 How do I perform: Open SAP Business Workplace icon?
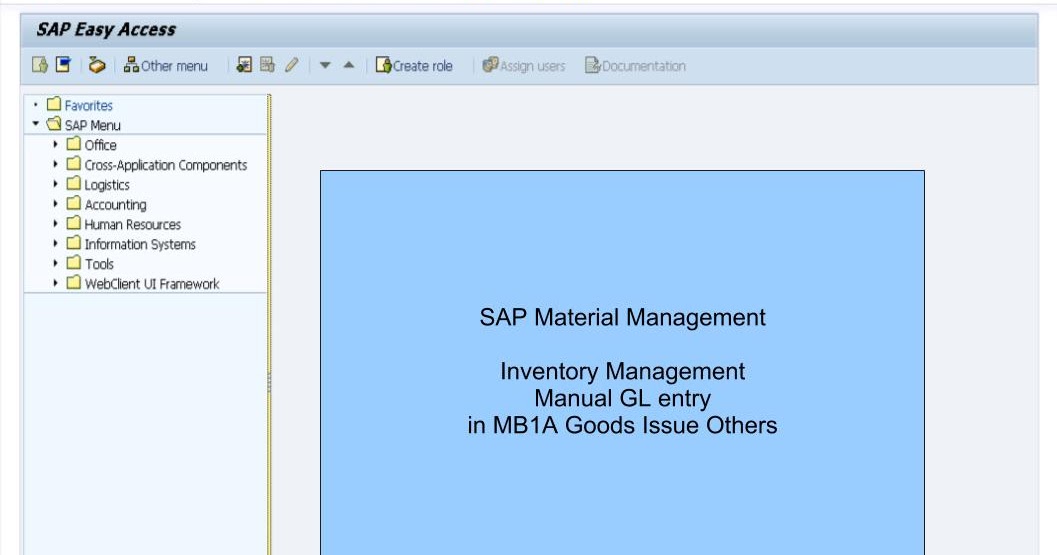97,65
